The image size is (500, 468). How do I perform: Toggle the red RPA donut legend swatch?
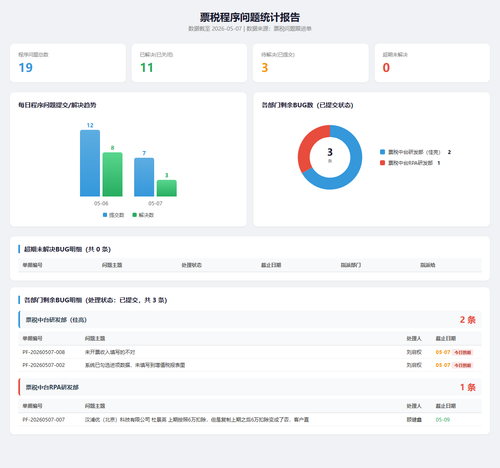click(x=382, y=163)
